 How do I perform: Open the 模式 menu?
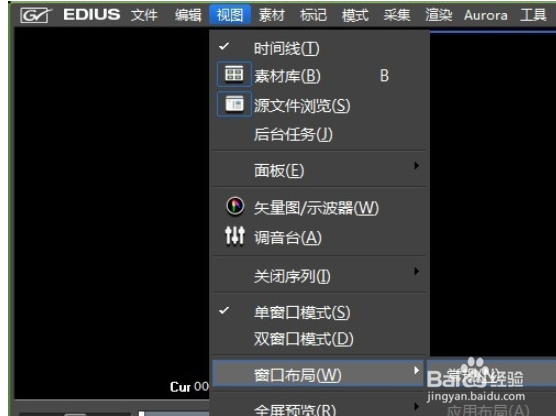tap(355, 15)
